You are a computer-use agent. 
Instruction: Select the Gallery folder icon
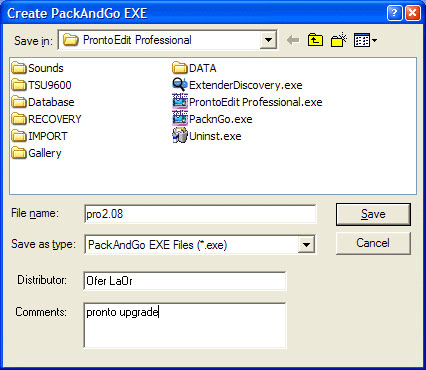tap(19, 153)
